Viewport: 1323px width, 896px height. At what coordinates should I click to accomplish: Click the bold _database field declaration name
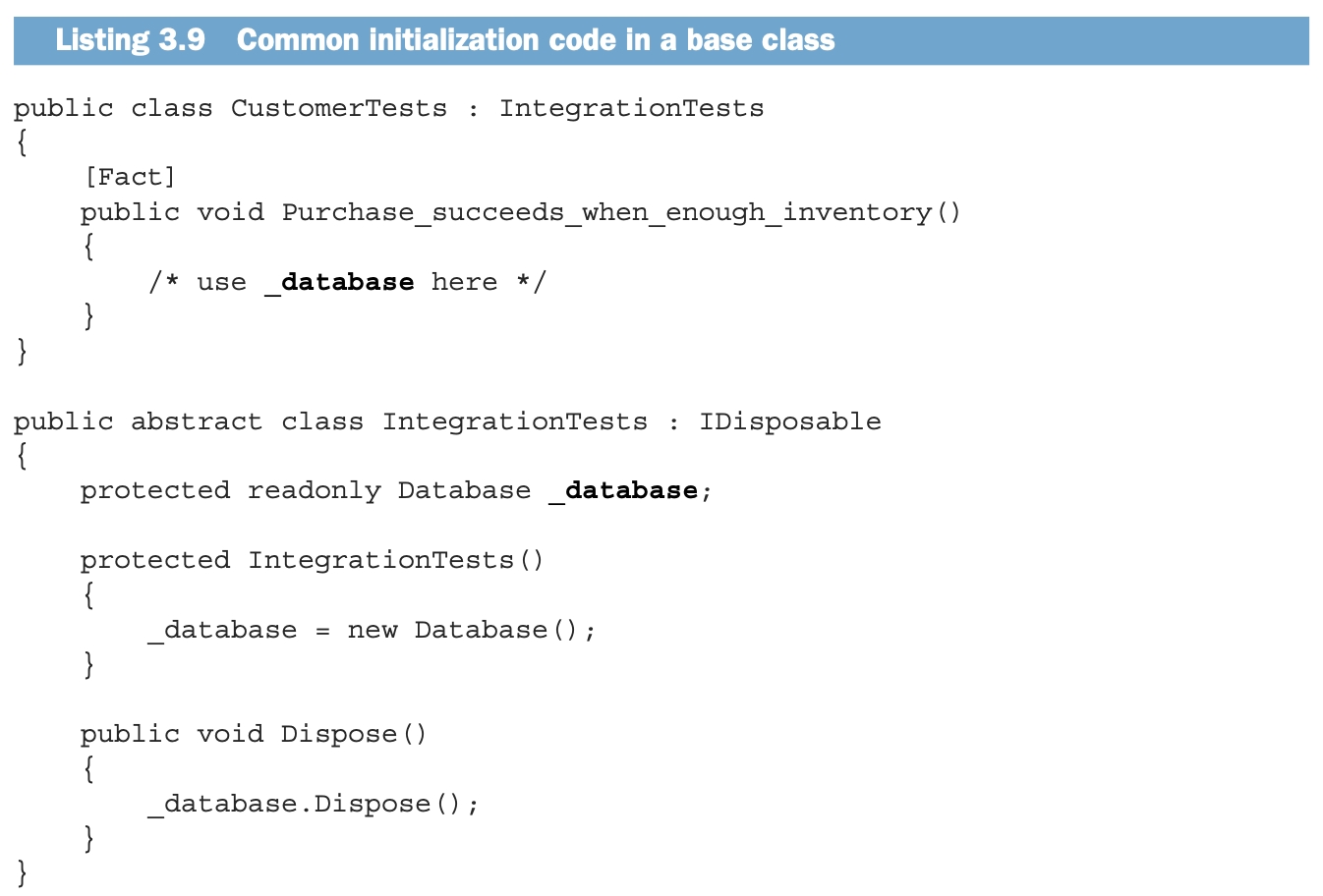tap(623, 490)
